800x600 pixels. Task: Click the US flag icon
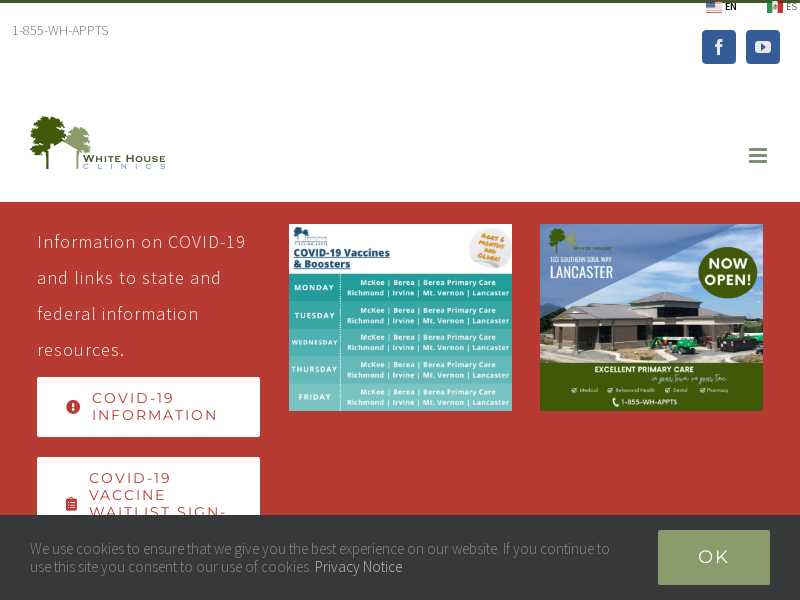click(x=713, y=7)
